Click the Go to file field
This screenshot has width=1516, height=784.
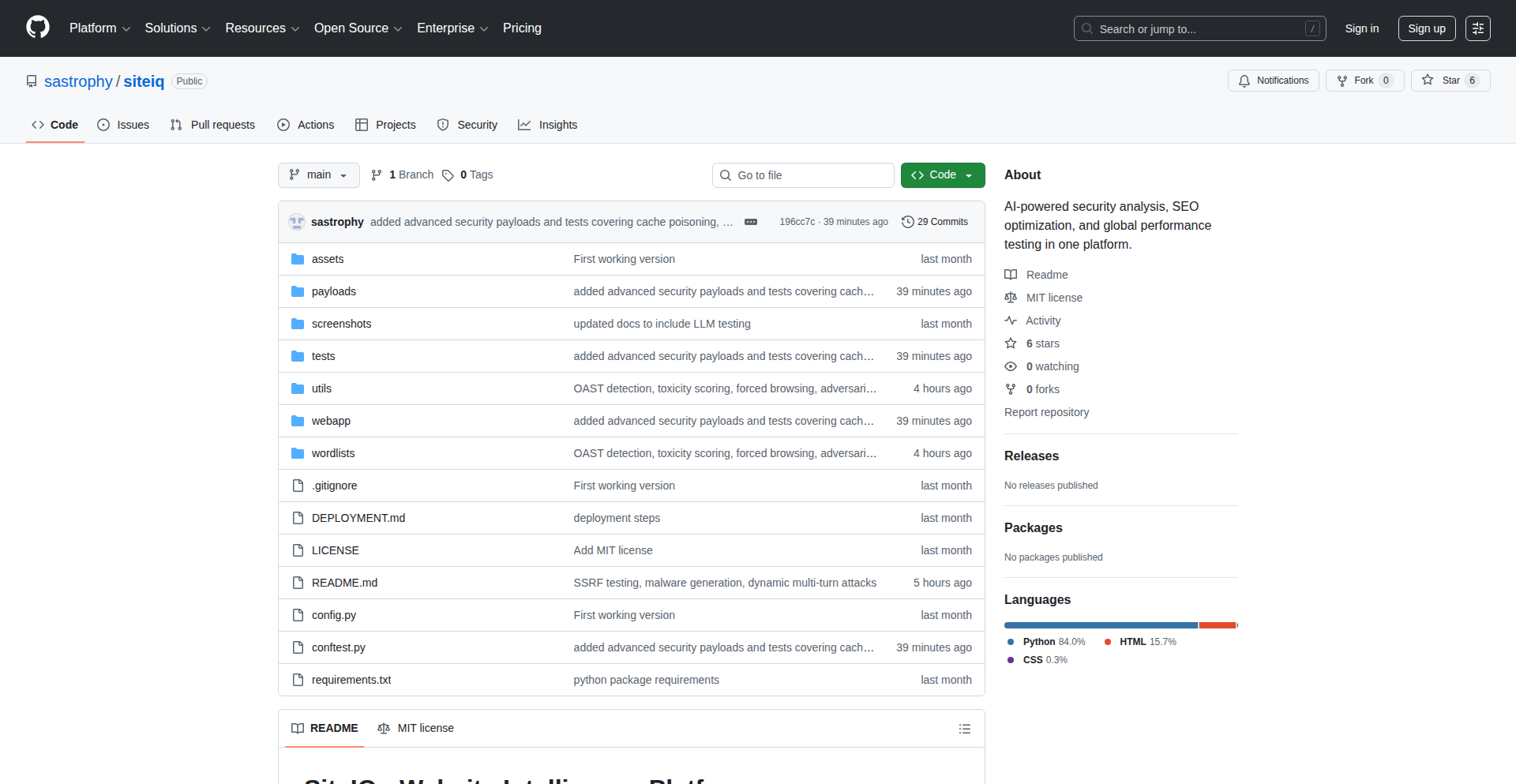802,175
